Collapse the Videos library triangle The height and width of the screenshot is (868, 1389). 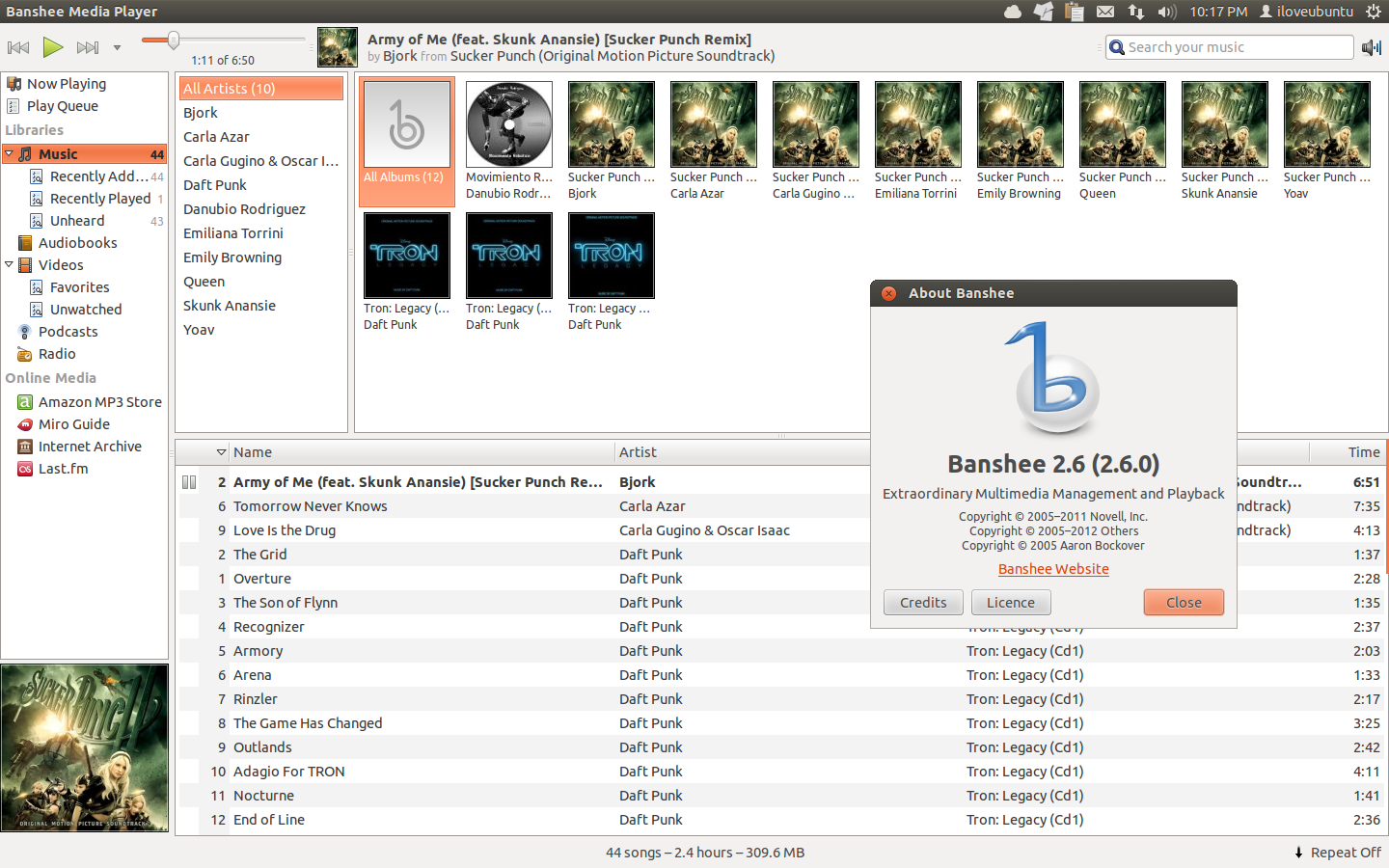click(x=9, y=264)
